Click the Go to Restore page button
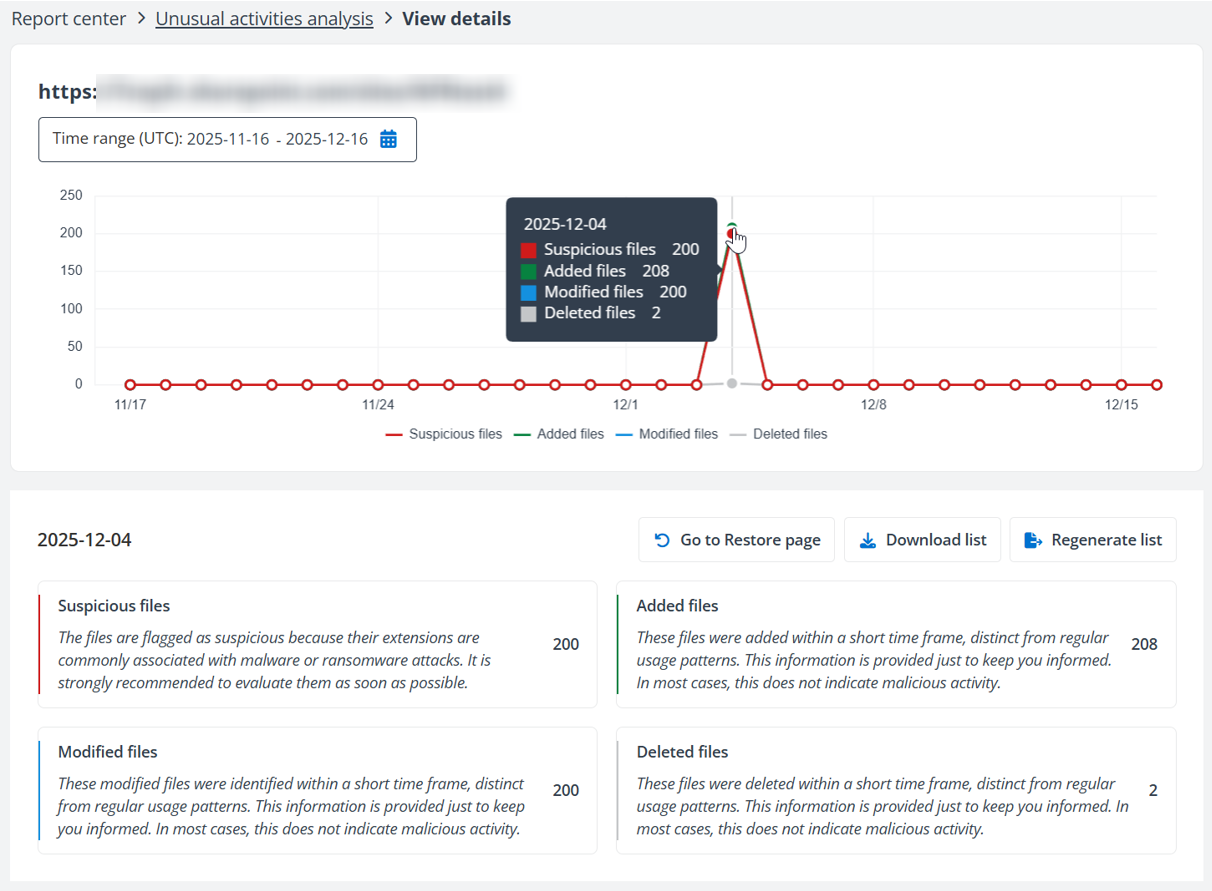Screen dimensions: 1212x891 pyautogui.click(x=737, y=539)
